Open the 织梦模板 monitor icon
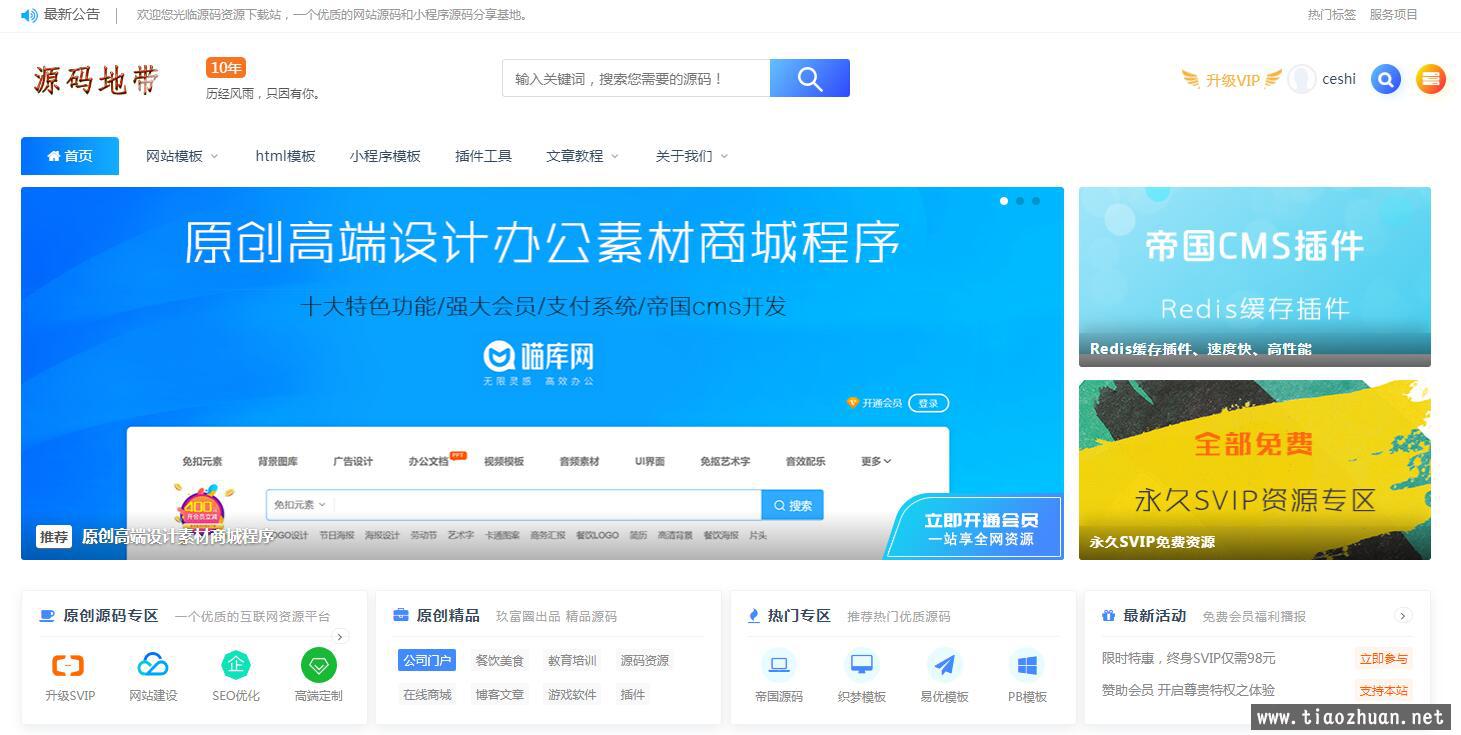 [862, 665]
